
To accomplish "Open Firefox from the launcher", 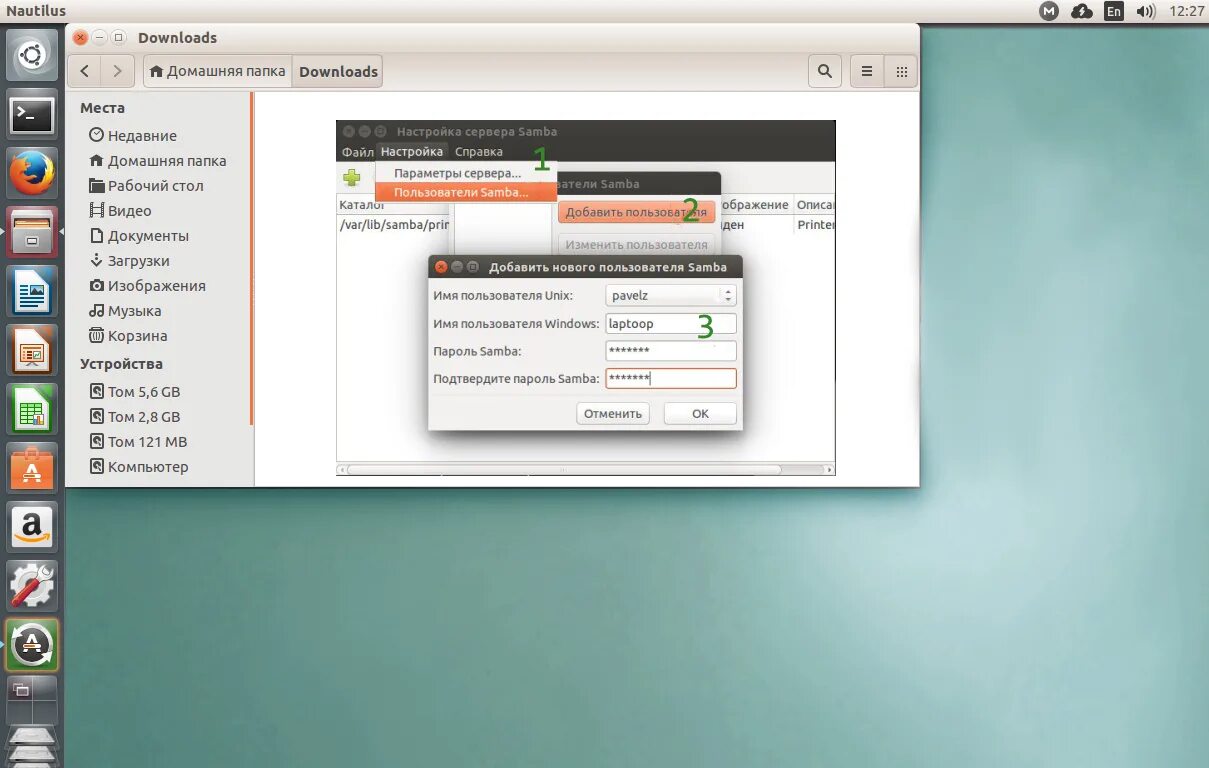I will [33, 174].
